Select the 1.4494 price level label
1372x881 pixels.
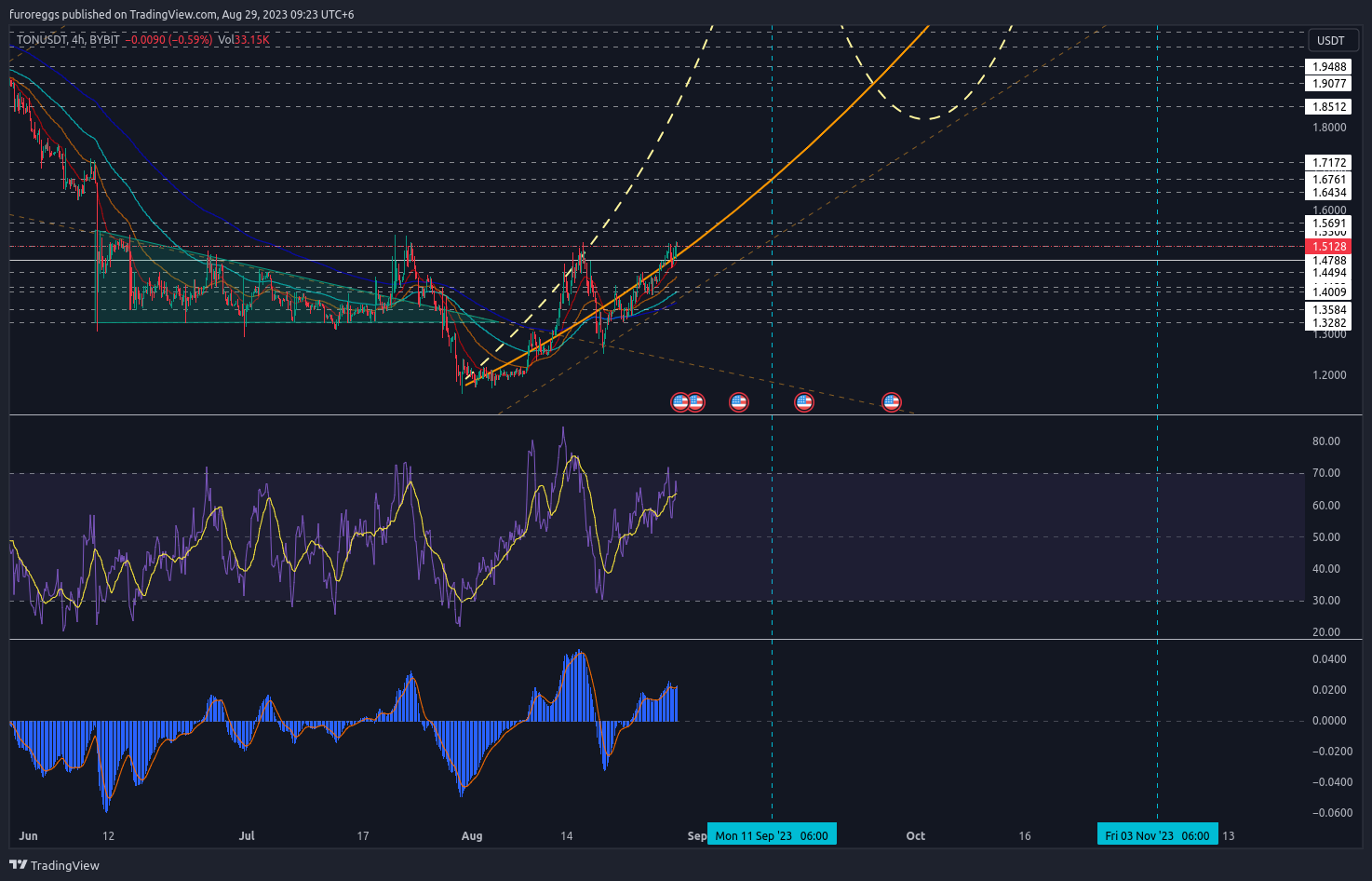point(1329,273)
